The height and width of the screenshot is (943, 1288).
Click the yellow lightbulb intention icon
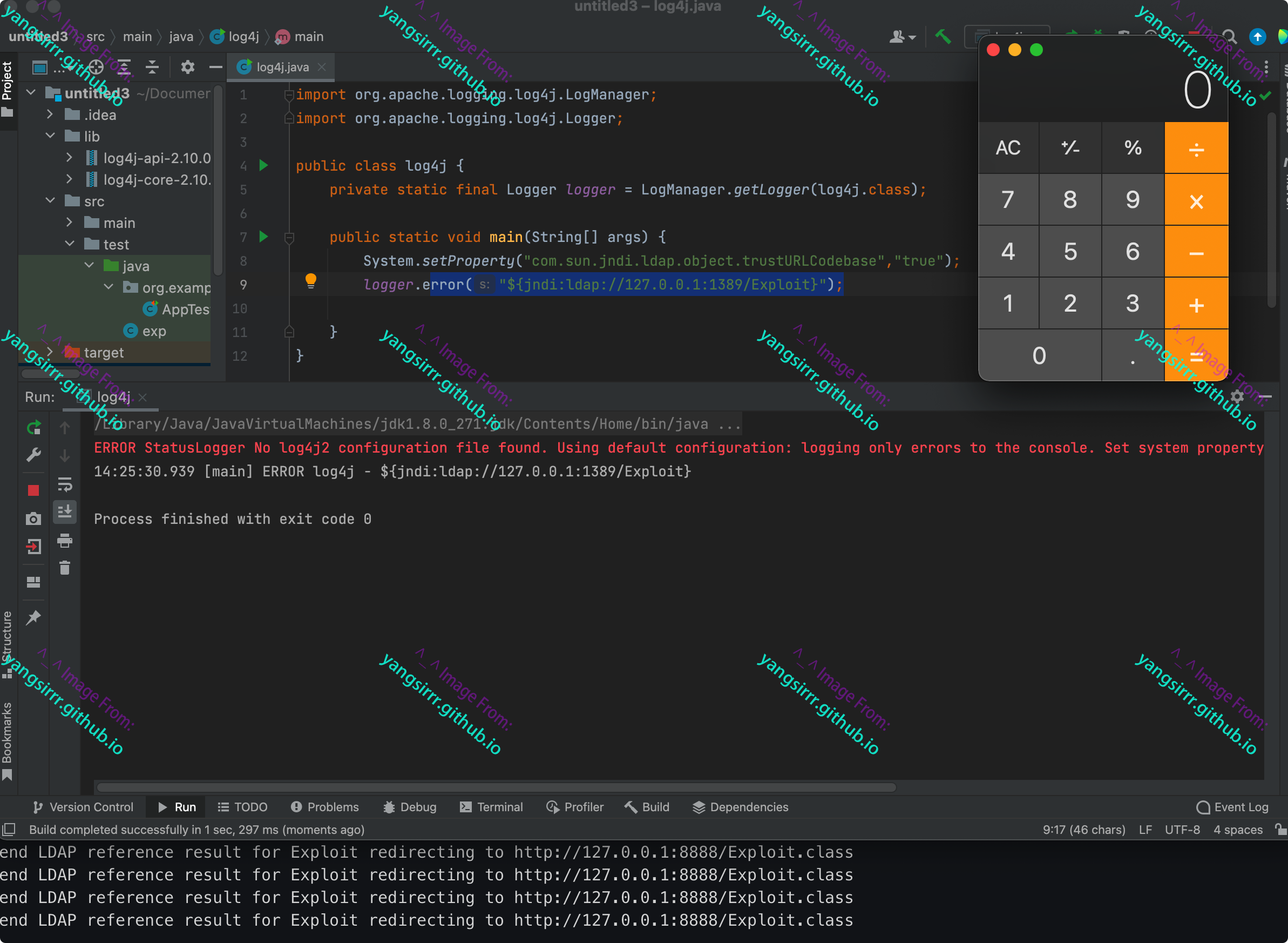click(310, 280)
